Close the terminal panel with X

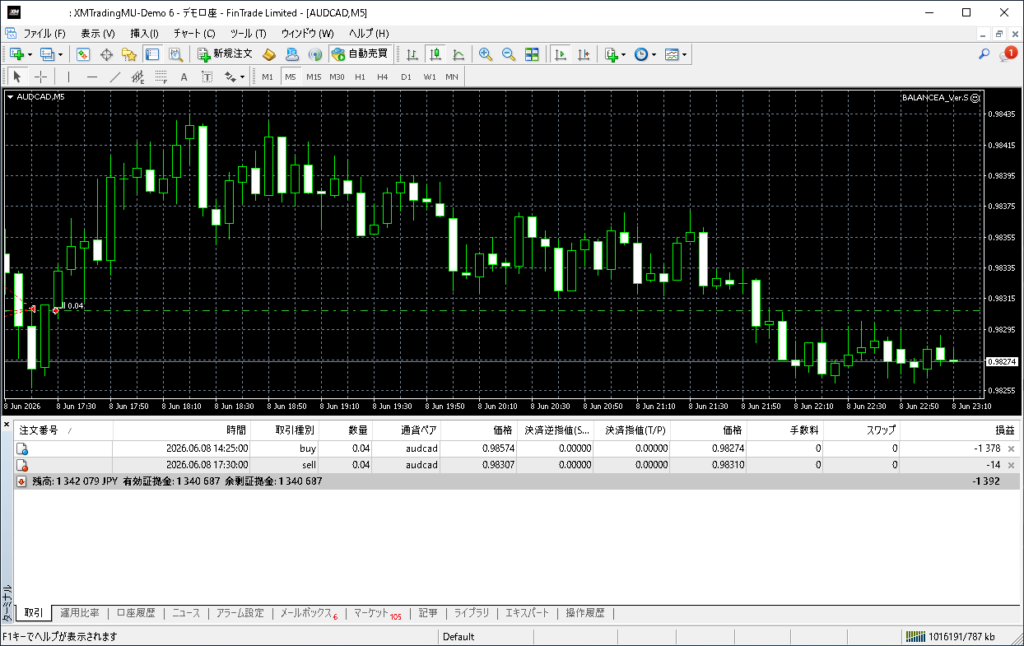pyautogui.click(x=7, y=425)
